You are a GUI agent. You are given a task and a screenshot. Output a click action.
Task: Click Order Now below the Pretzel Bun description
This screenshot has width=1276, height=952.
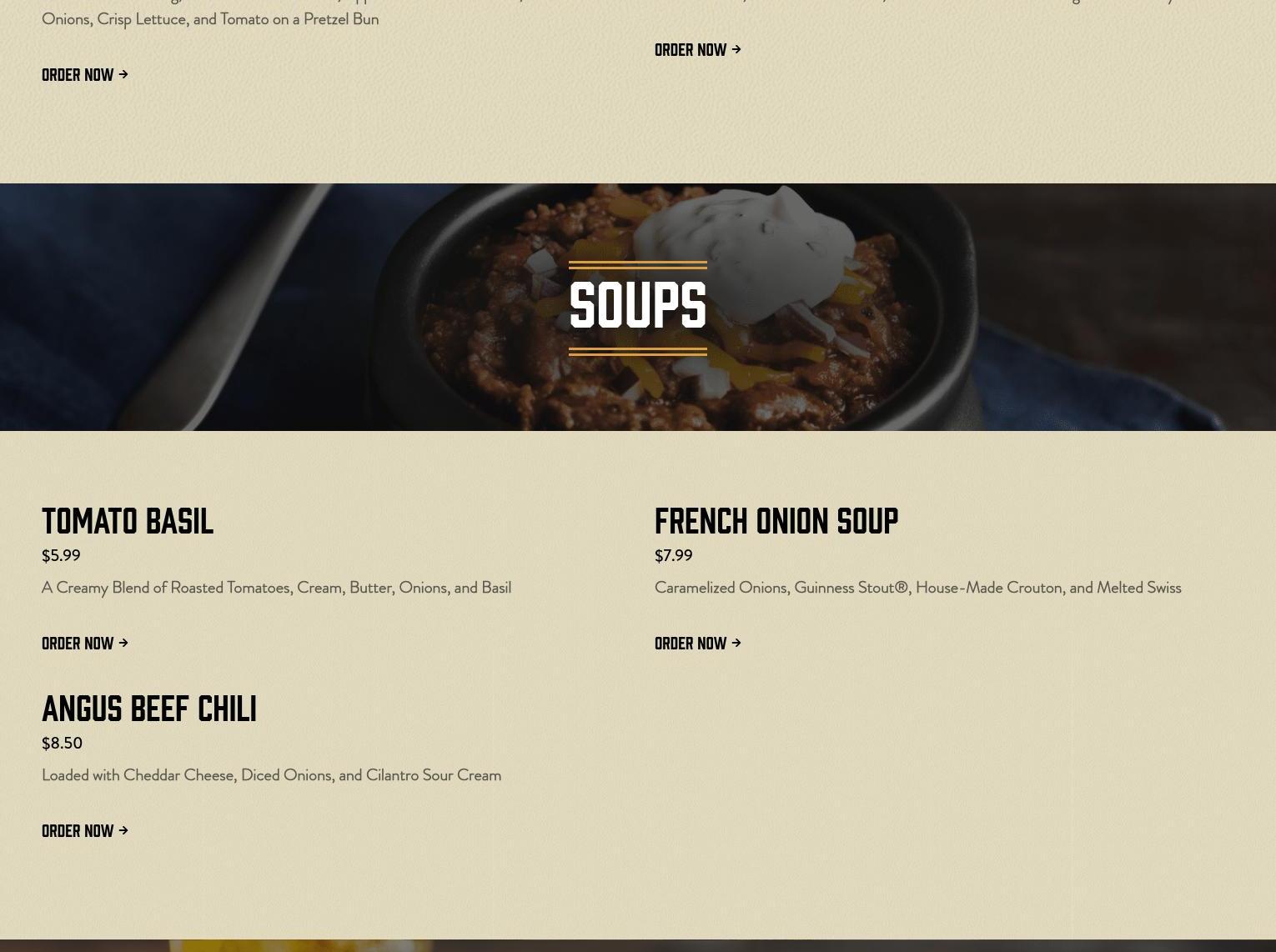[84, 74]
